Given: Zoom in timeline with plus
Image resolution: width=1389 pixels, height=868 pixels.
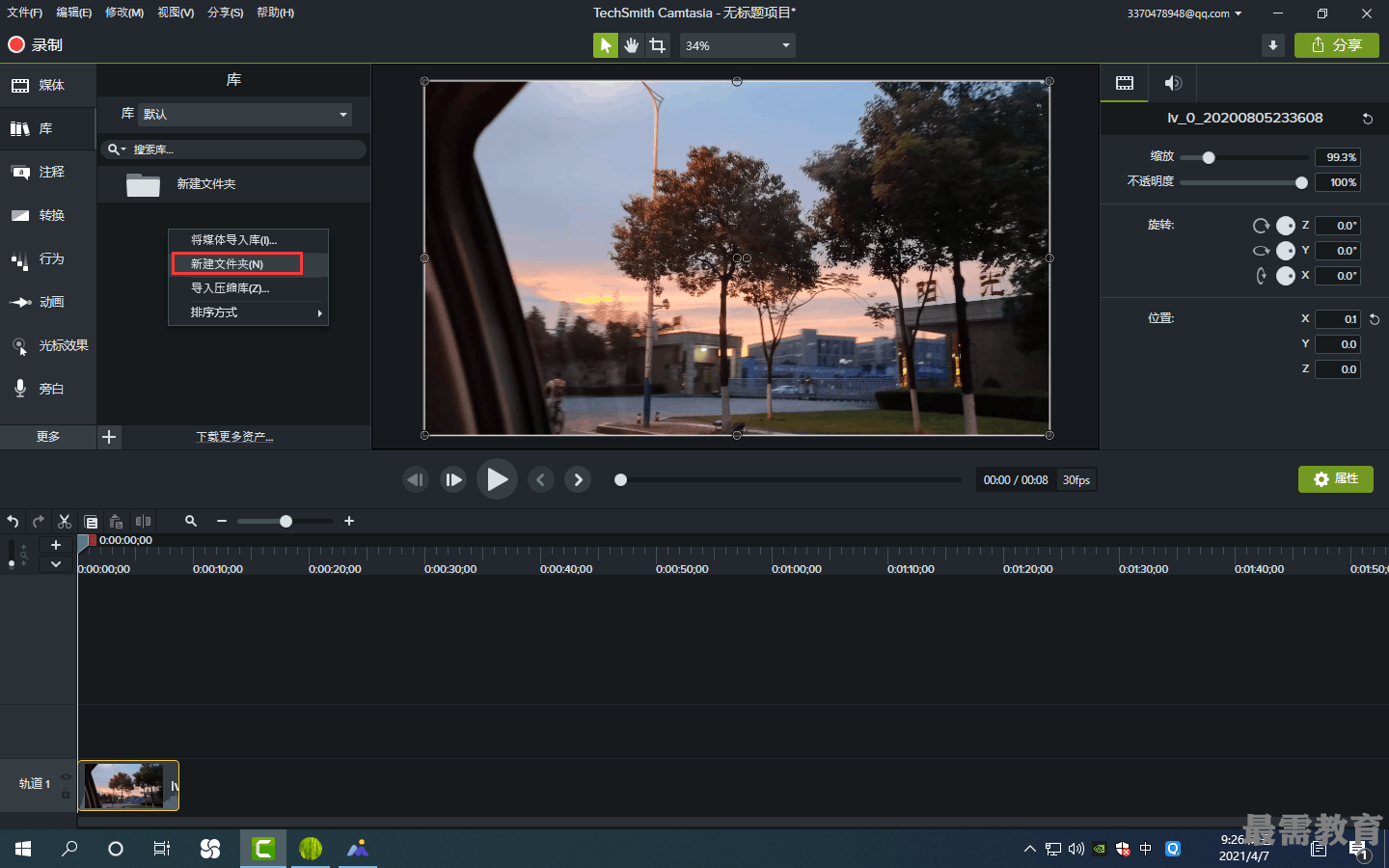Looking at the screenshot, I should [x=349, y=522].
